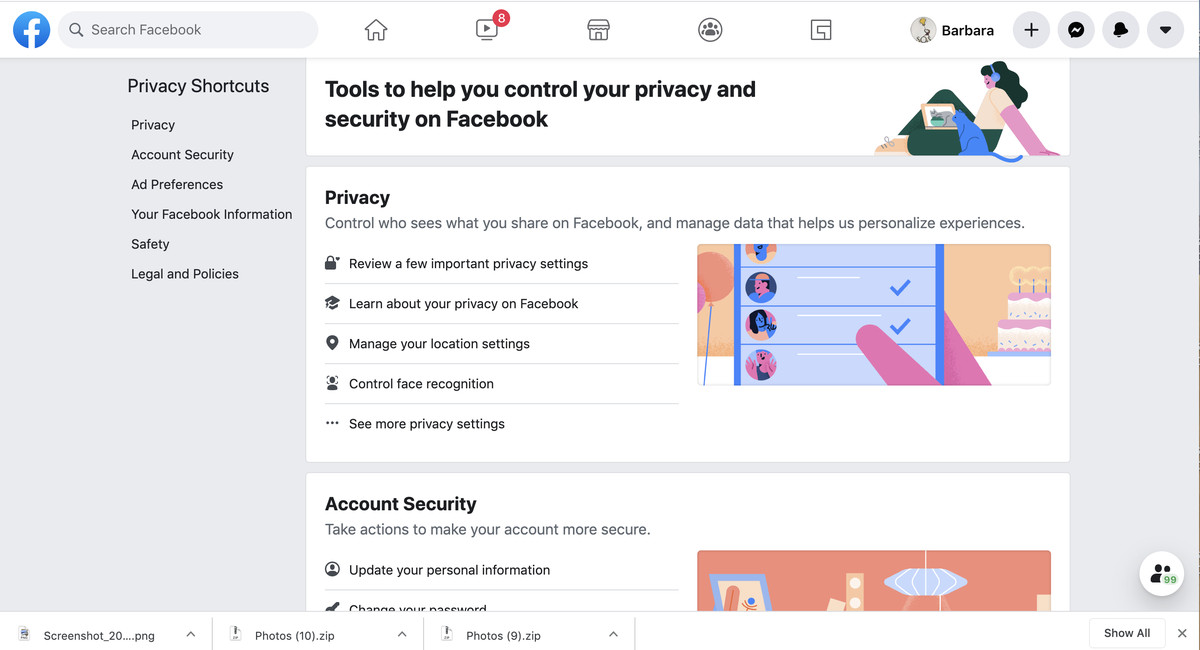The height and width of the screenshot is (650, 1200).
Task: Open Legal and Policies section
Action: [185, 273]
